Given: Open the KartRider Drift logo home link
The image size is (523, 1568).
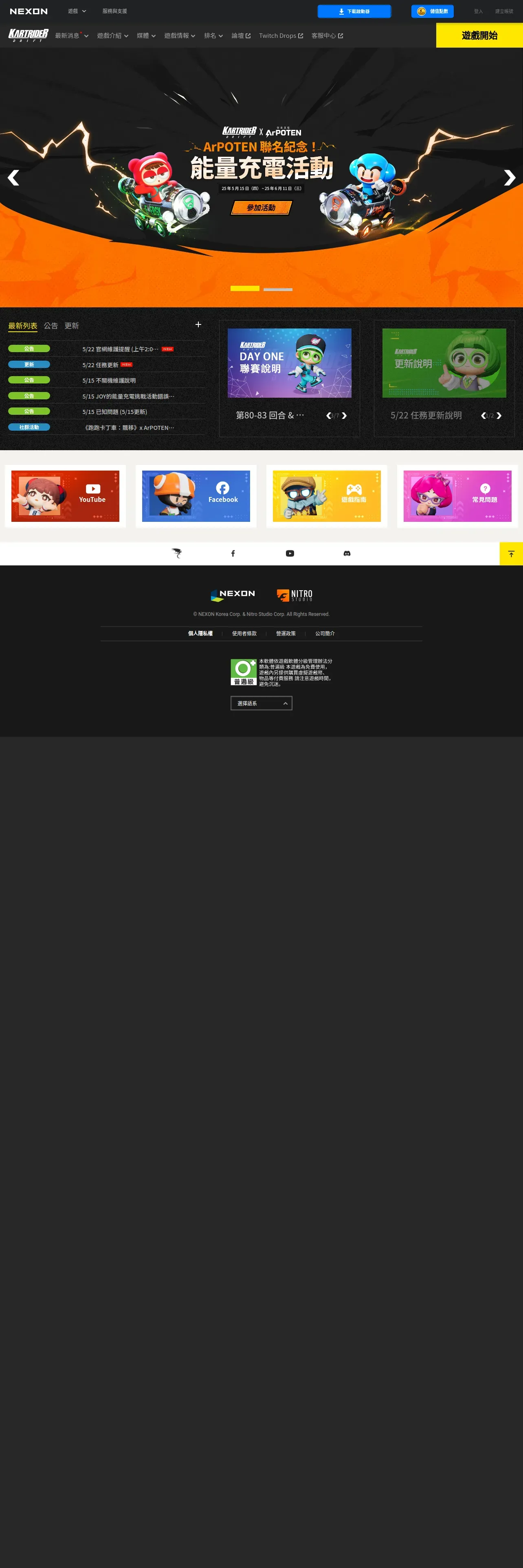Looking at the screenshot, I should (x=28, y=35).
